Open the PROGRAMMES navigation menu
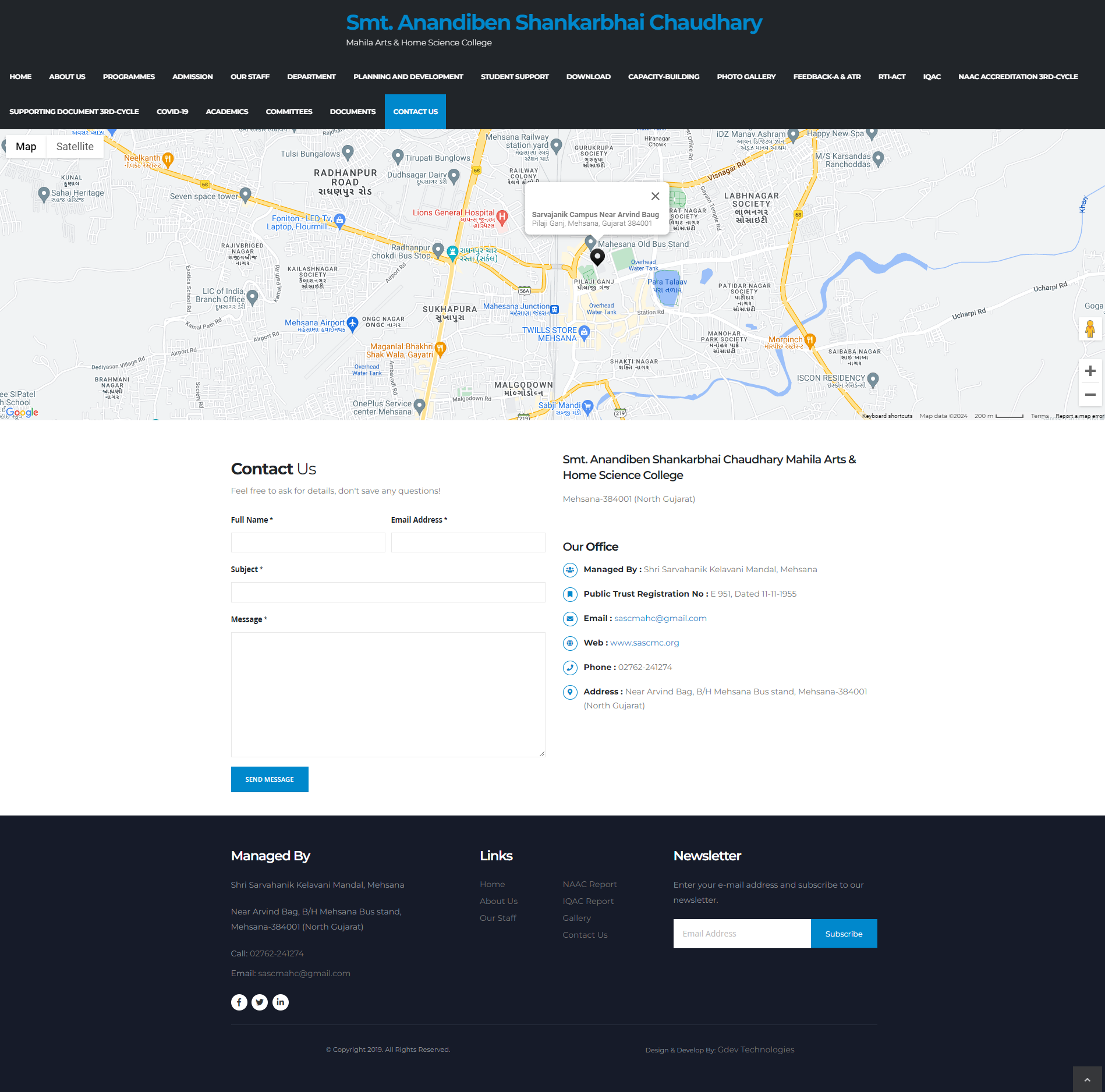The height and width of the screenshot is (1092, 1105). tap(129, 76)
